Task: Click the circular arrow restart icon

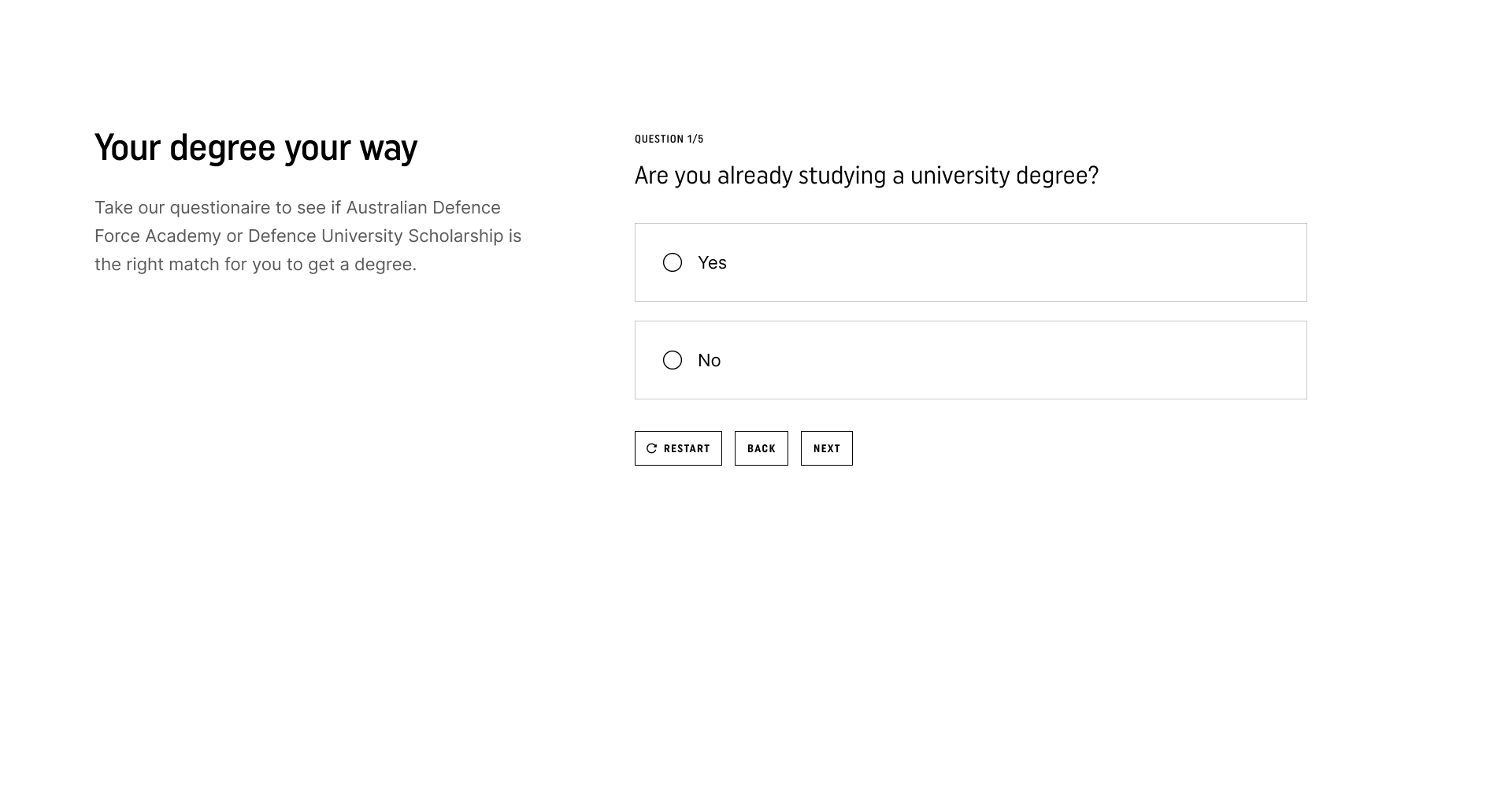Action: [651, 448]
